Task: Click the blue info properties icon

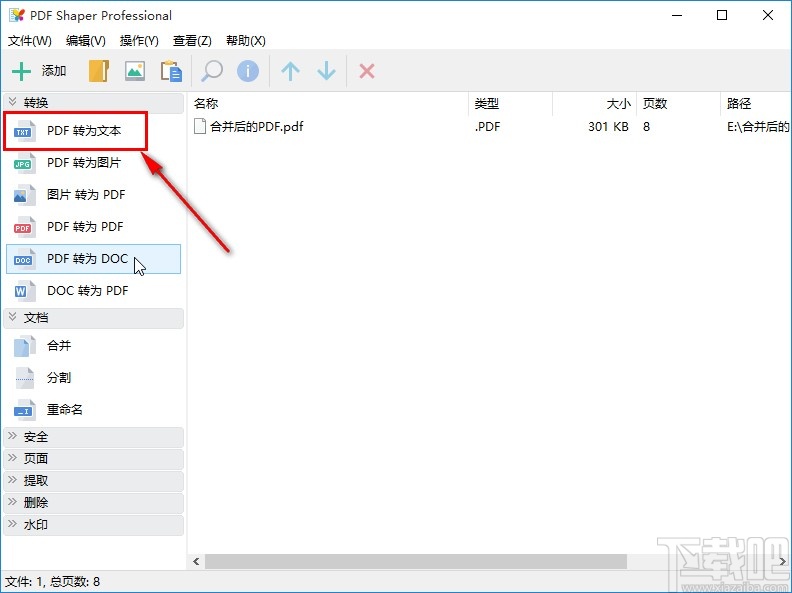Action: pos(248,71)
